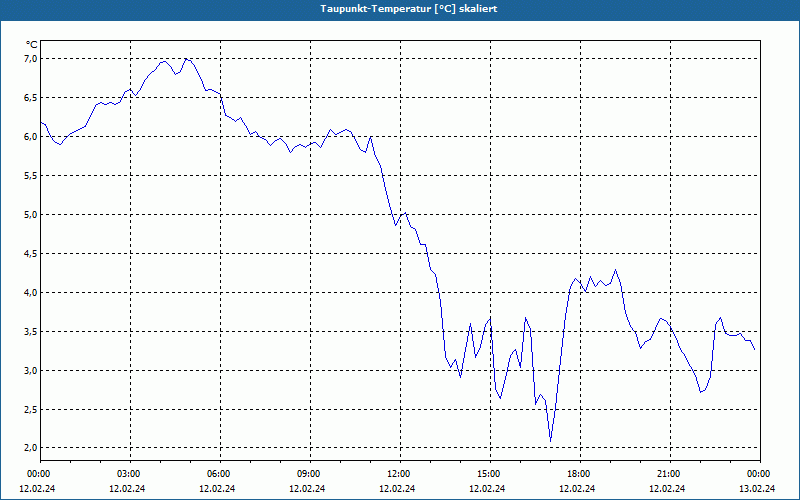Pick the '4,5' y-axis value
Screen dimensions: 800x500
click(x=31, y=254)
